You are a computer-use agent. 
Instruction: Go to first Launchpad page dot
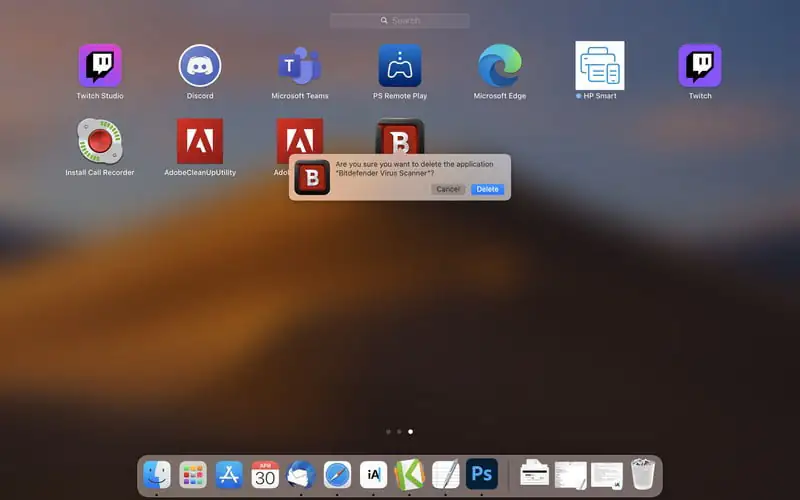pyautogui.click(x=388, y=432)
